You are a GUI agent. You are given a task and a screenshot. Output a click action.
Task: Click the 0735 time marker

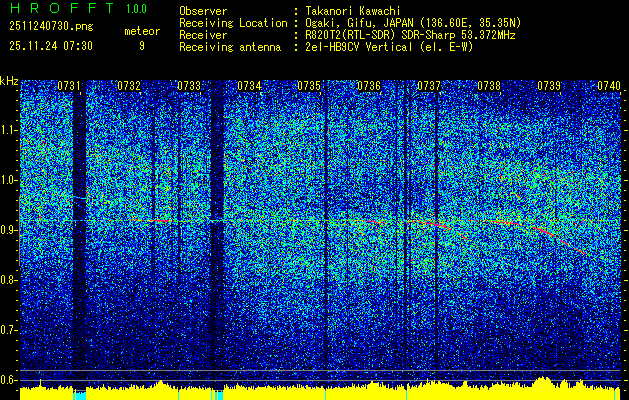pyautogui.click(x=309, y=86)
